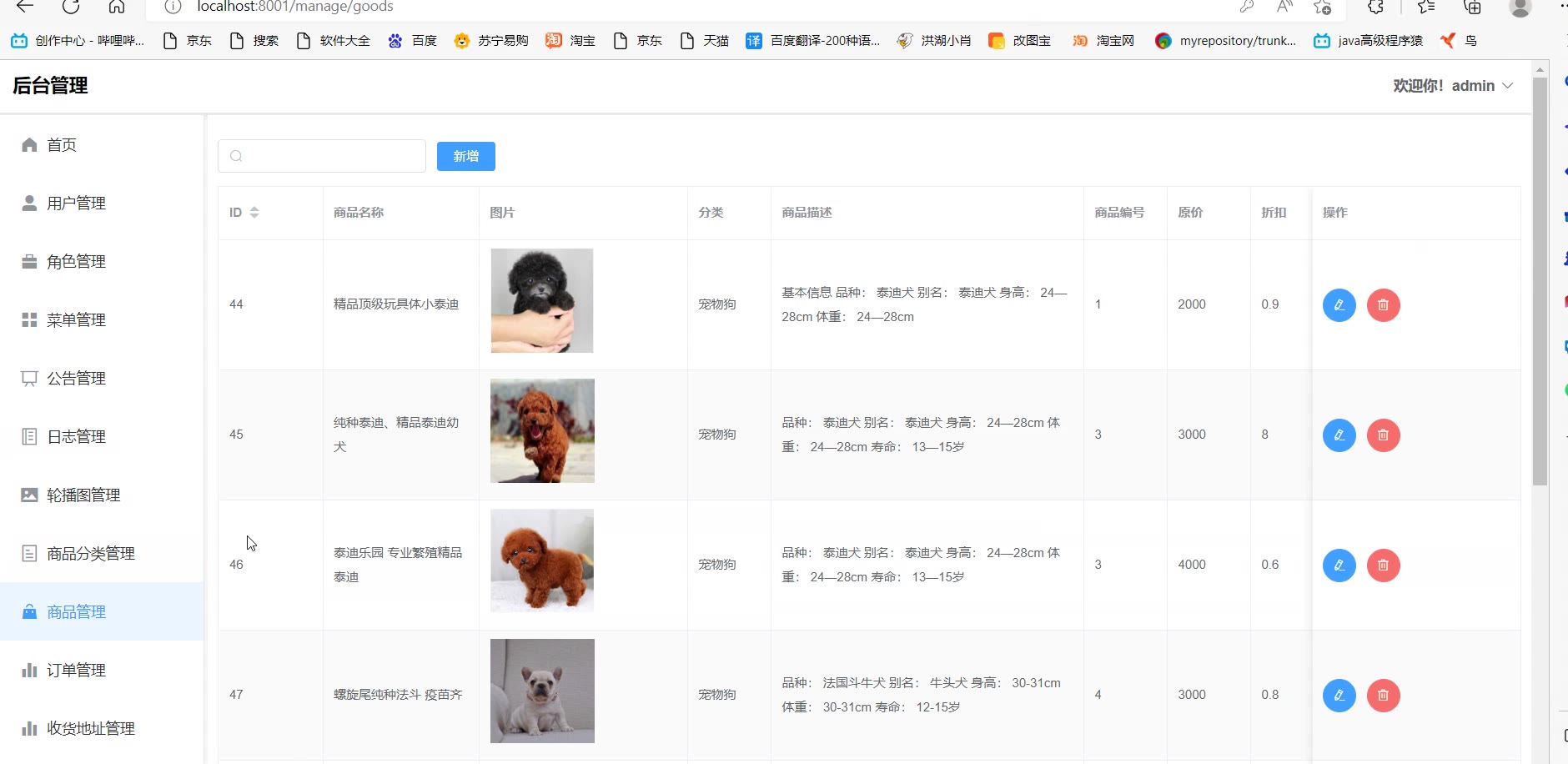Open 角色管理 in the sidebar
This screenshot has width=1568, height=764.
tap(102, 262)
